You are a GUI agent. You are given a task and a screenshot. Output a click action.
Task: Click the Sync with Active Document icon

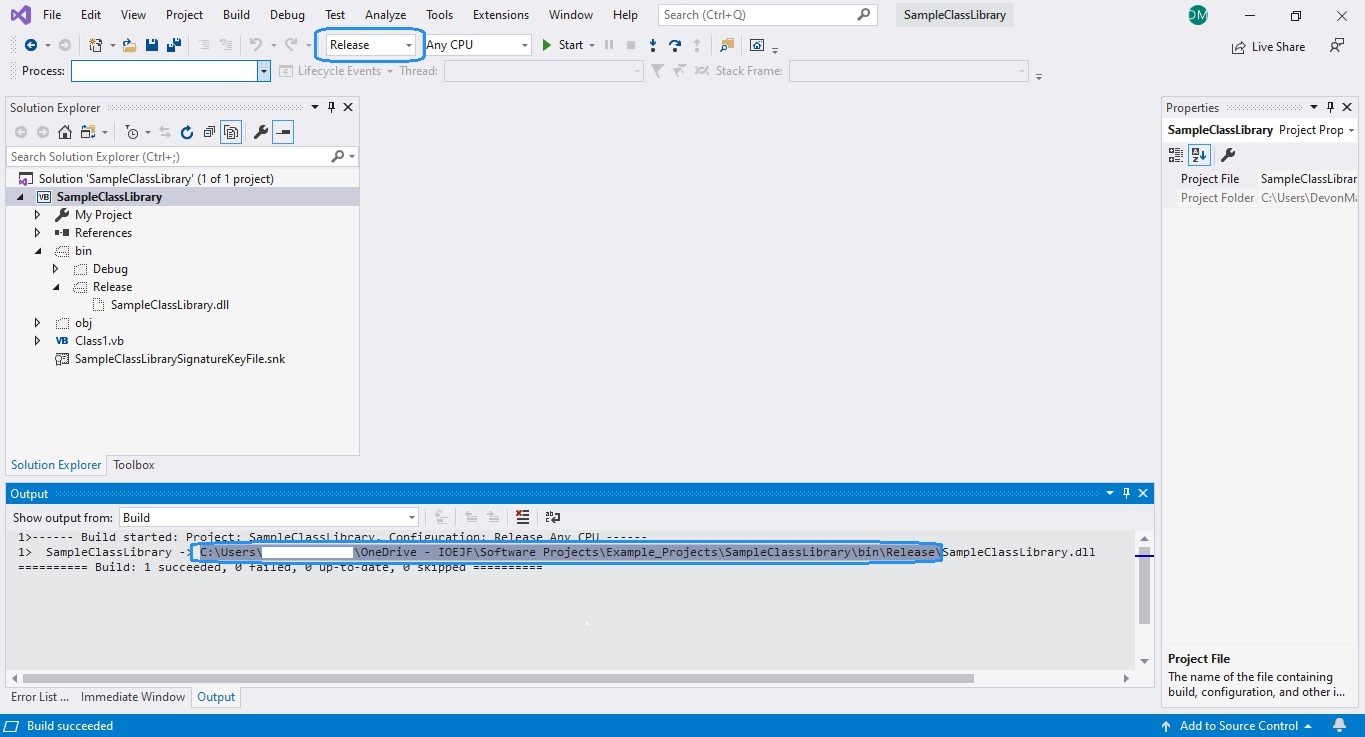point(166,131)
